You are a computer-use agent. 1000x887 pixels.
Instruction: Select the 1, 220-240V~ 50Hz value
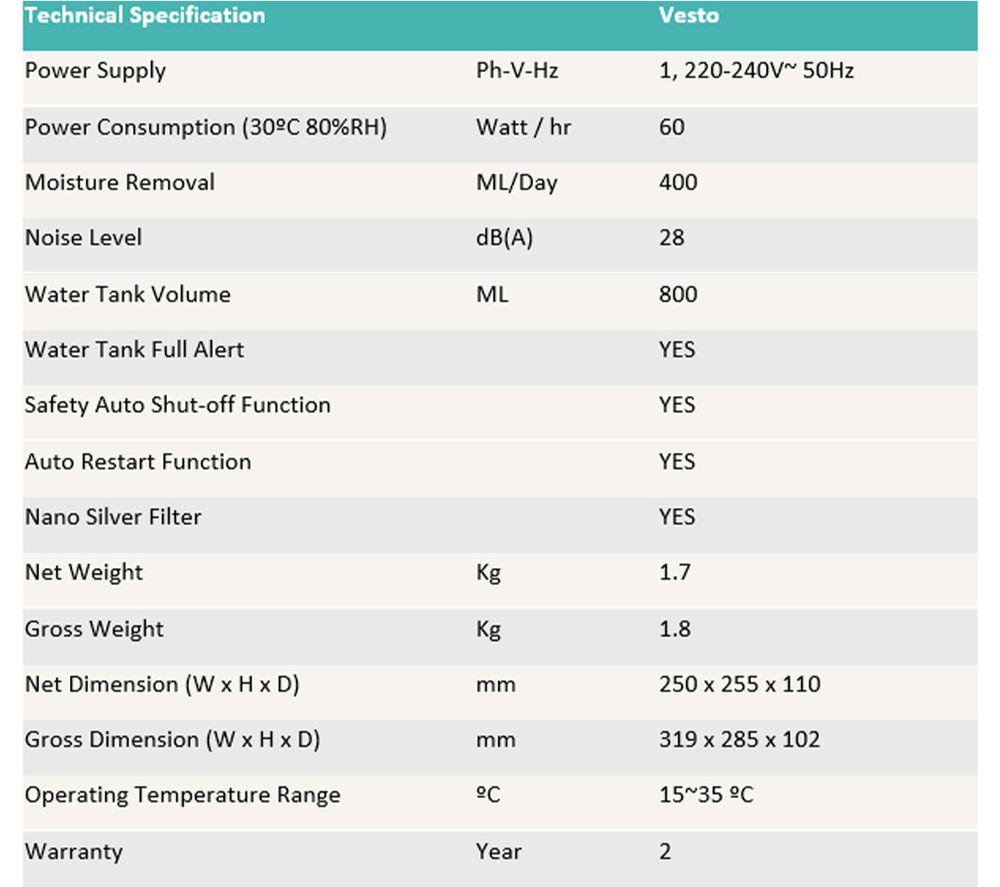click(x=756, y=70)
